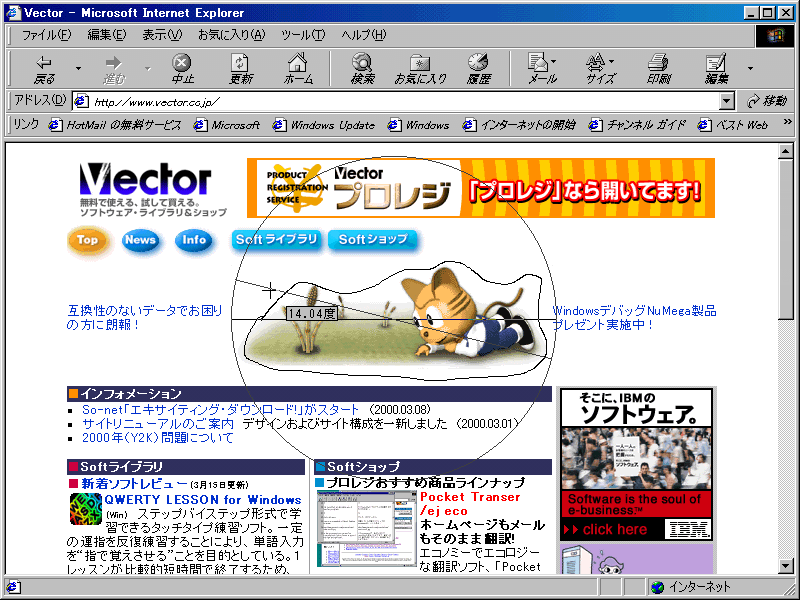The height and width of the screenshot is (600, 800).
Task: Click the Forward (進む) toolbar button
Action: [x=113, y=69]
